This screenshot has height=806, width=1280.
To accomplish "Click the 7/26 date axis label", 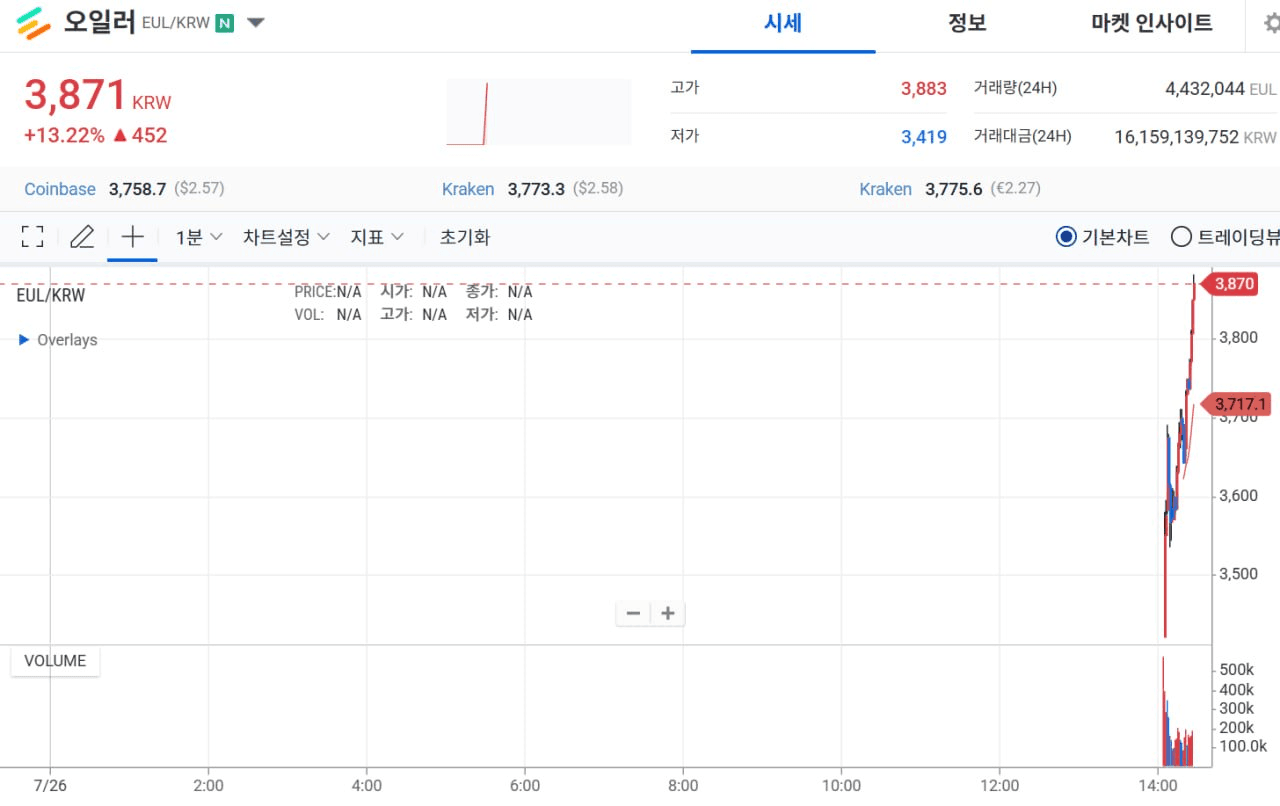I will point(49,785).
